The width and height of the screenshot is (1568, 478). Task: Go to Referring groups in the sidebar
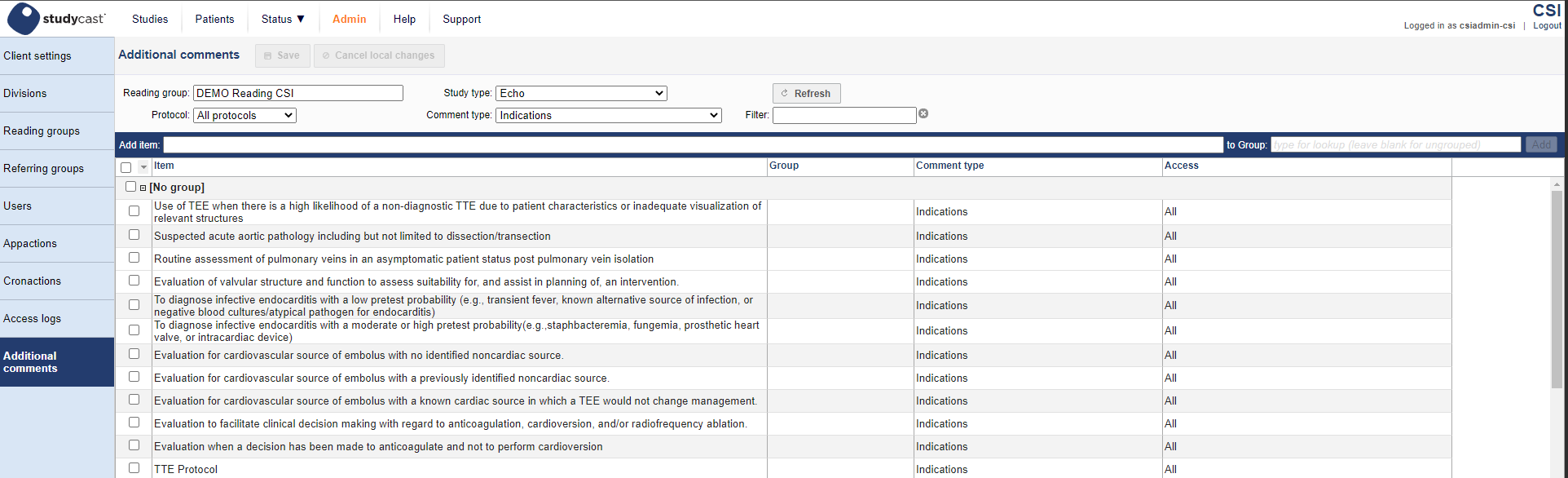57,168
